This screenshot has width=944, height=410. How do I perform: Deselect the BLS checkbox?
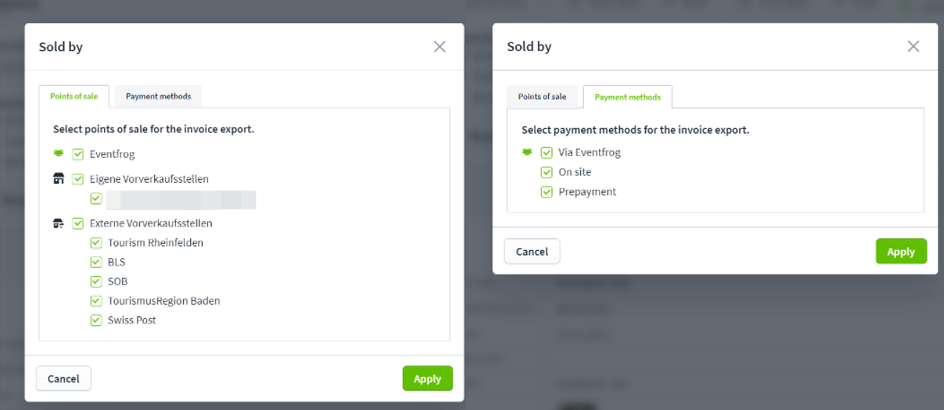pyautogui.click(x=97, y=262)
